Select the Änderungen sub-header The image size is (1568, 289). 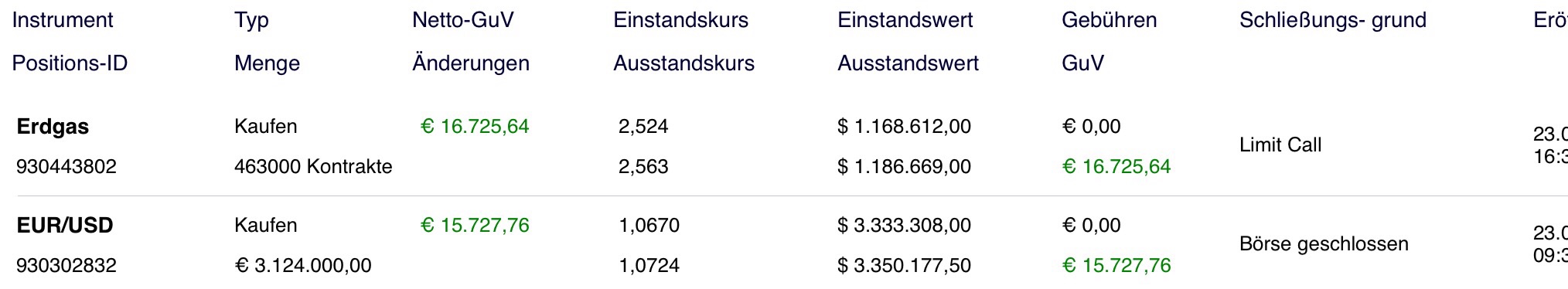(x=470, y=63)
